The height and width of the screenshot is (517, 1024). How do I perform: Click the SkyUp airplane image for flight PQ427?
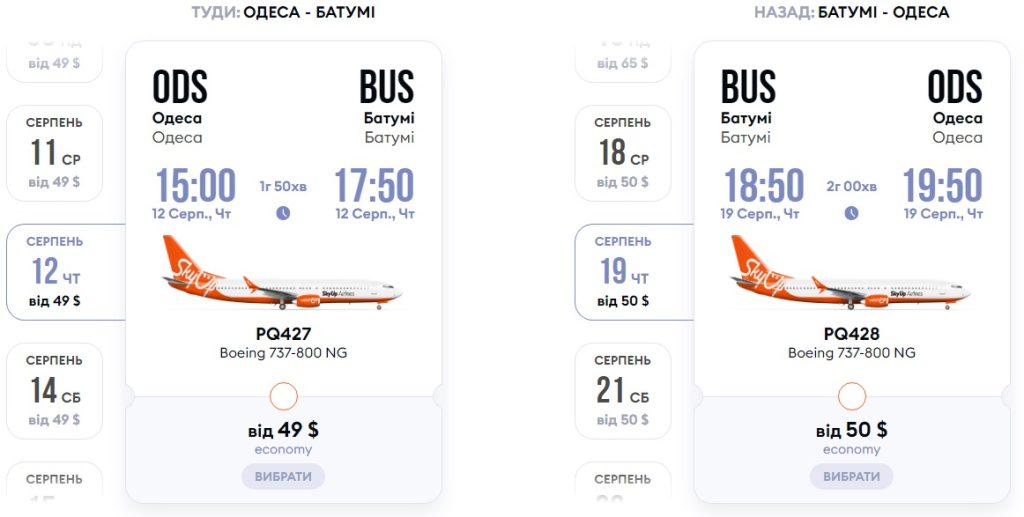tap(283, 274)
